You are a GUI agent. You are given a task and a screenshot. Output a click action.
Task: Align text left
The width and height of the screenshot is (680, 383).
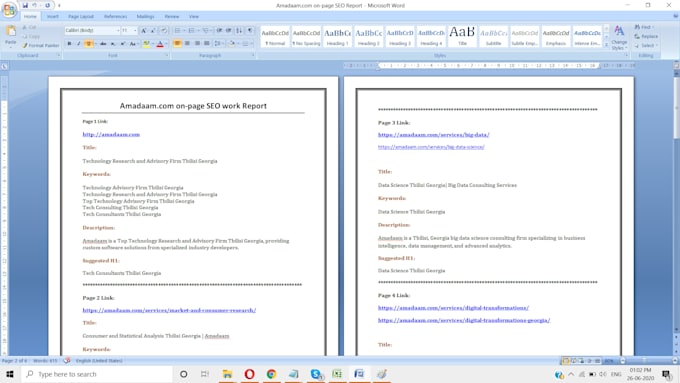pyautogui.click(x=177, y=43)
